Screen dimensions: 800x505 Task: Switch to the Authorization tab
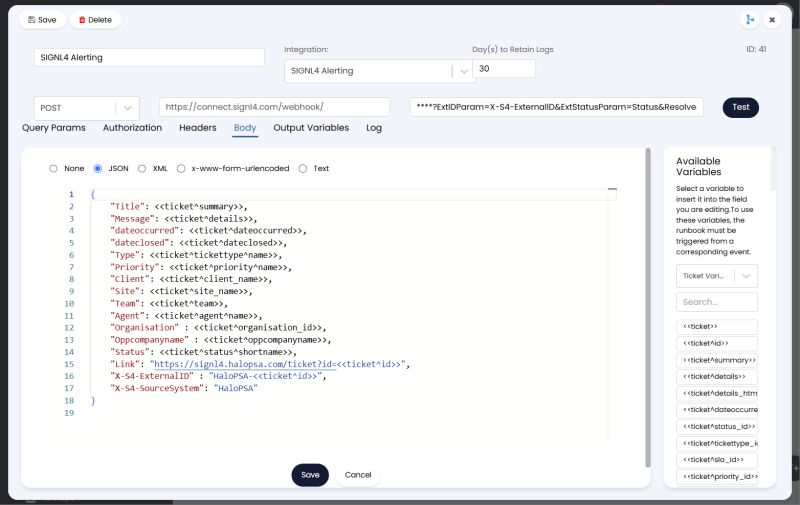(x=132, y=128)
